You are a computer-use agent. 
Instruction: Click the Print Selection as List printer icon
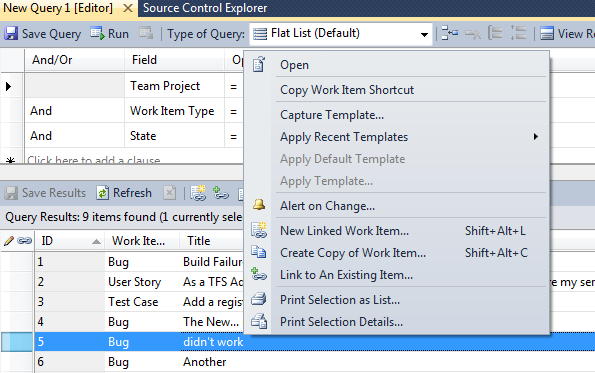(259, 299)
